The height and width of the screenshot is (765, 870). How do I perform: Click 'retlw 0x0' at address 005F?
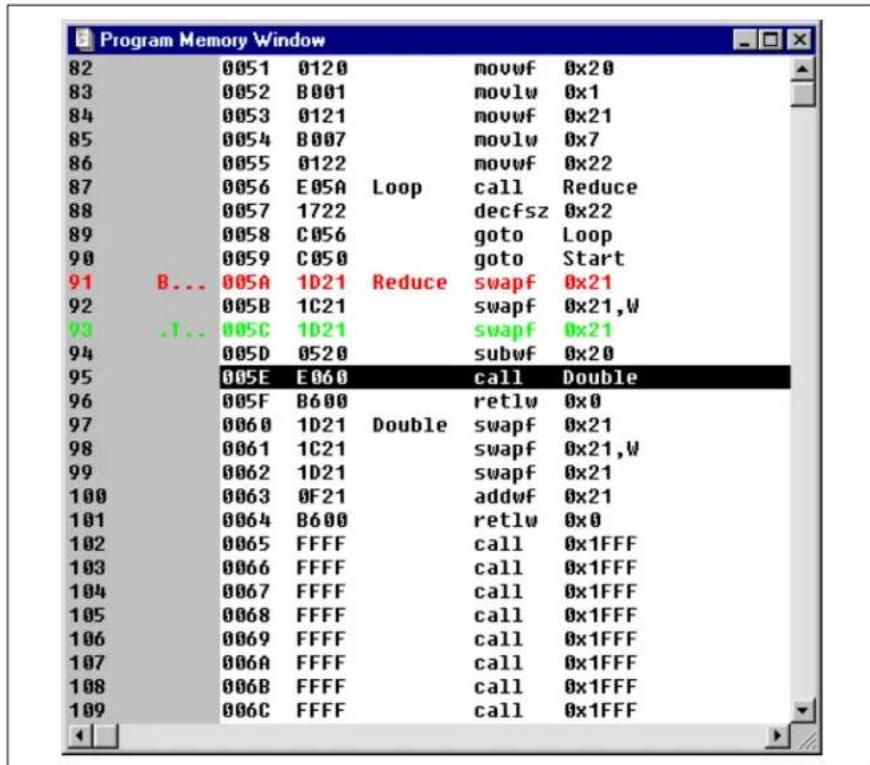[x=537, y=401]
